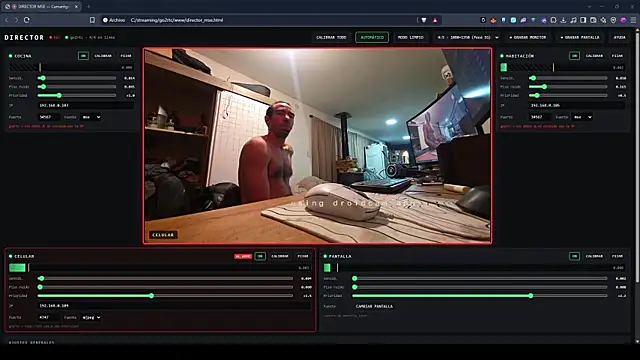Click the Archivo site info indicator
Screen dimensions: 640x360
pyautogui.click(x=114, y=20)
